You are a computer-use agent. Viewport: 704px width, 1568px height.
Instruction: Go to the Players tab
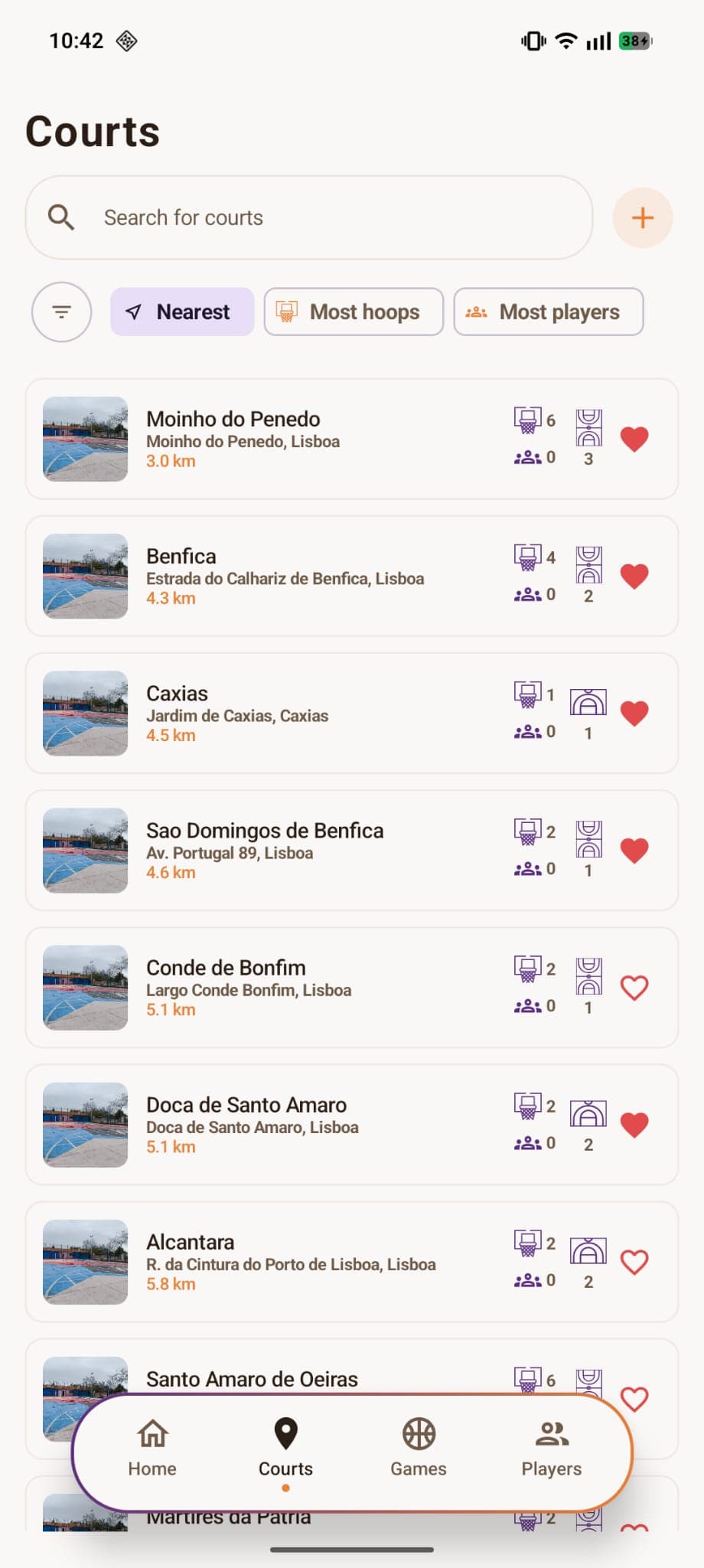point(551,1447)
